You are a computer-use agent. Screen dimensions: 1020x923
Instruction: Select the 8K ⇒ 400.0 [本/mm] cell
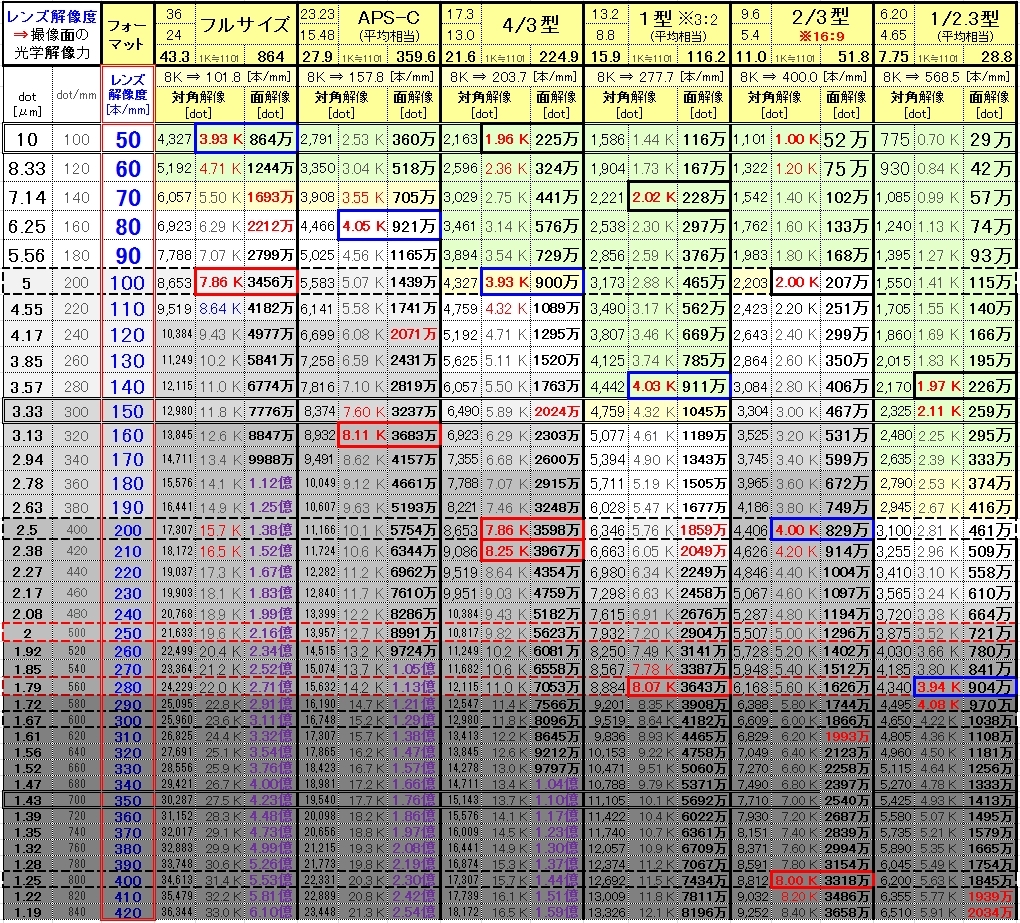pyautogui.click(x=802, y=77)
